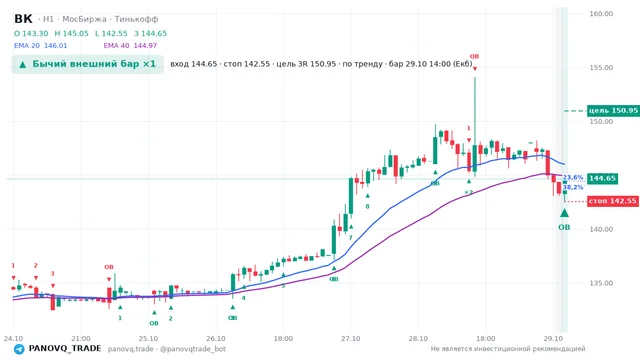The image size is (640, 360).
Task: Click the 27.10 date on time axis
Action: [351, 339]
